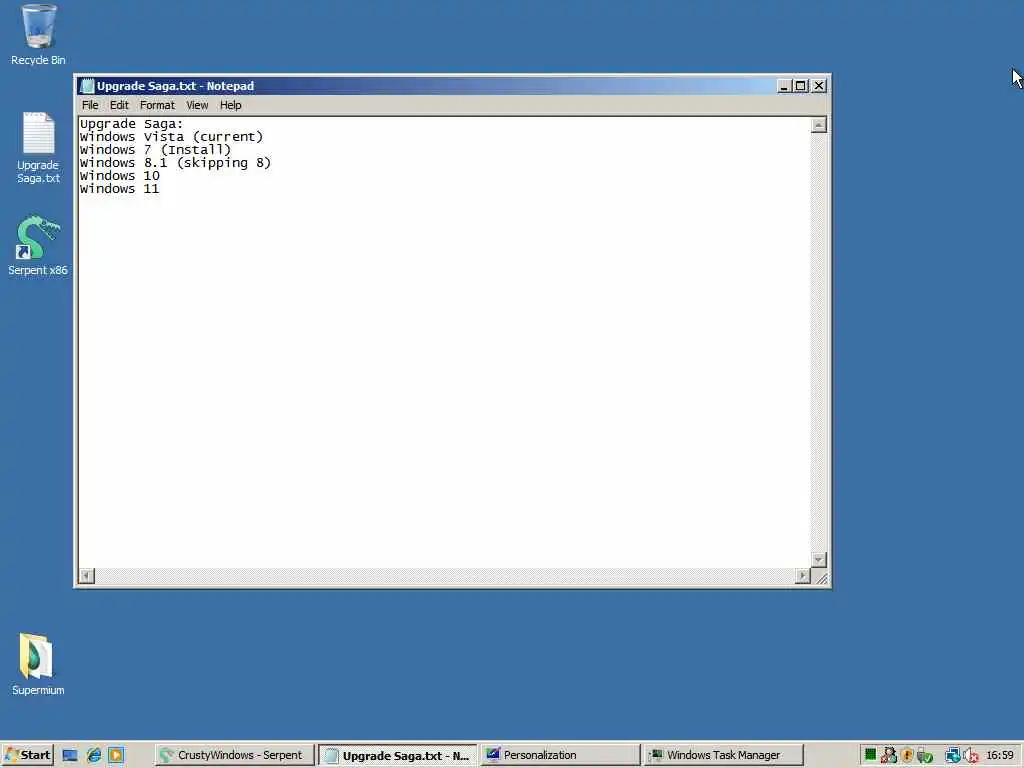Open Notepad's File menu
The image size is (1024, 768).
[90, 105]
